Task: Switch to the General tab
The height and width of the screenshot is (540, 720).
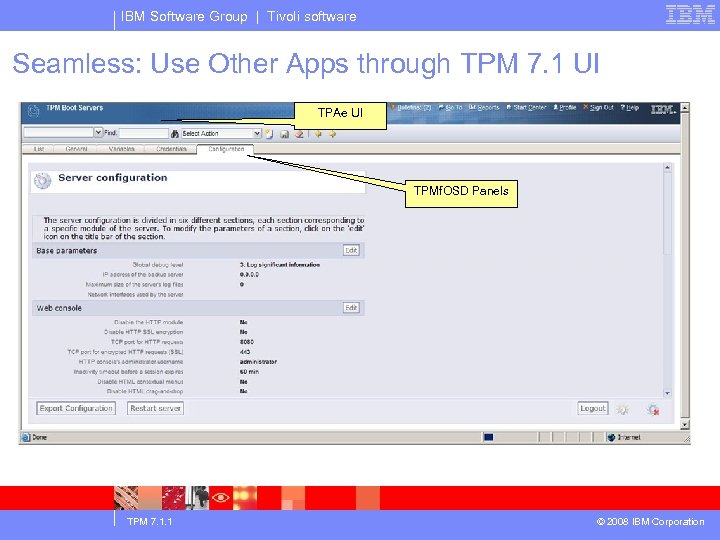Action: pyautogui.click(x=76, y=149)
